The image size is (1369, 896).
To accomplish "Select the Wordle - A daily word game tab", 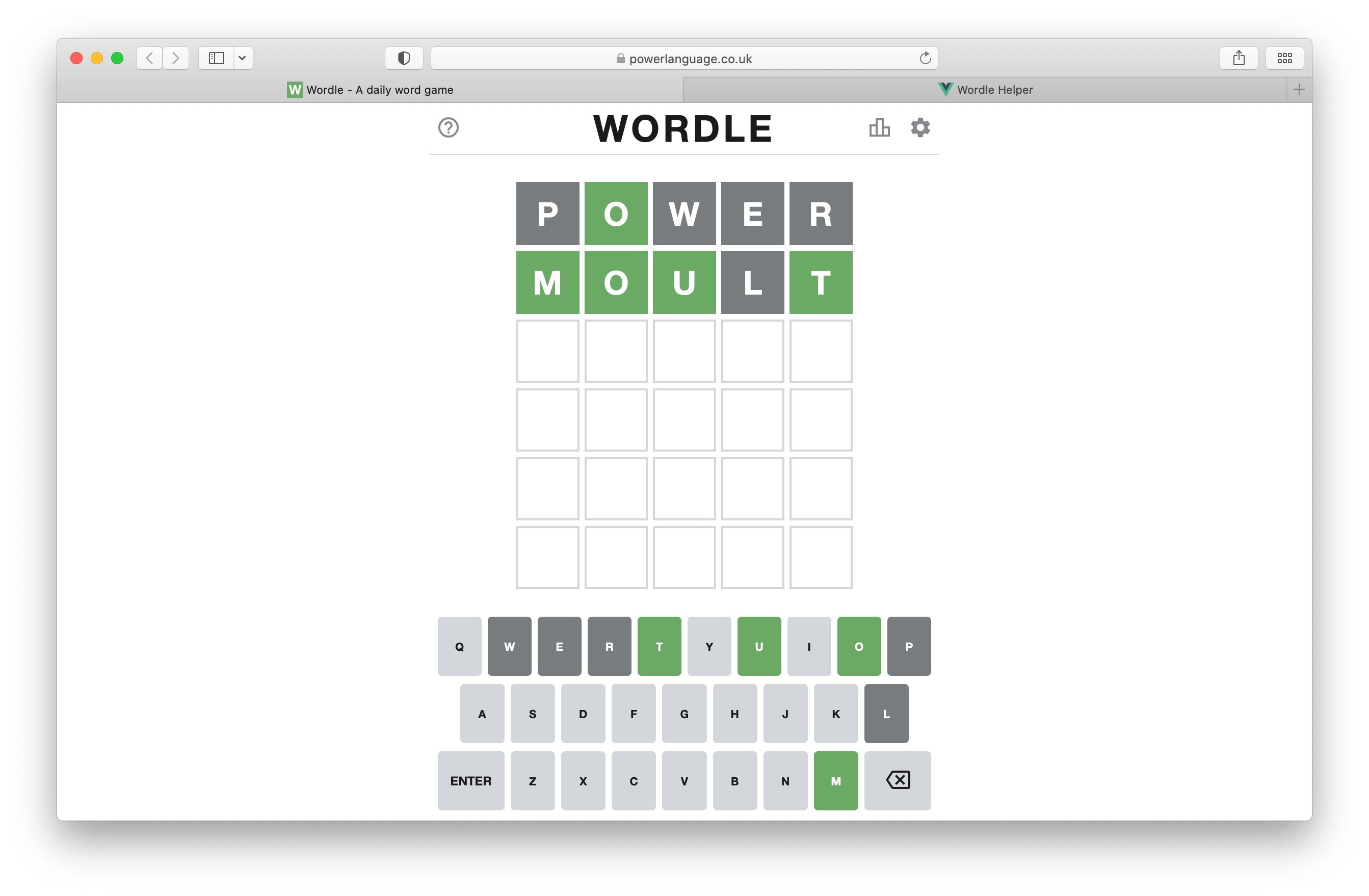I will 370,90.
